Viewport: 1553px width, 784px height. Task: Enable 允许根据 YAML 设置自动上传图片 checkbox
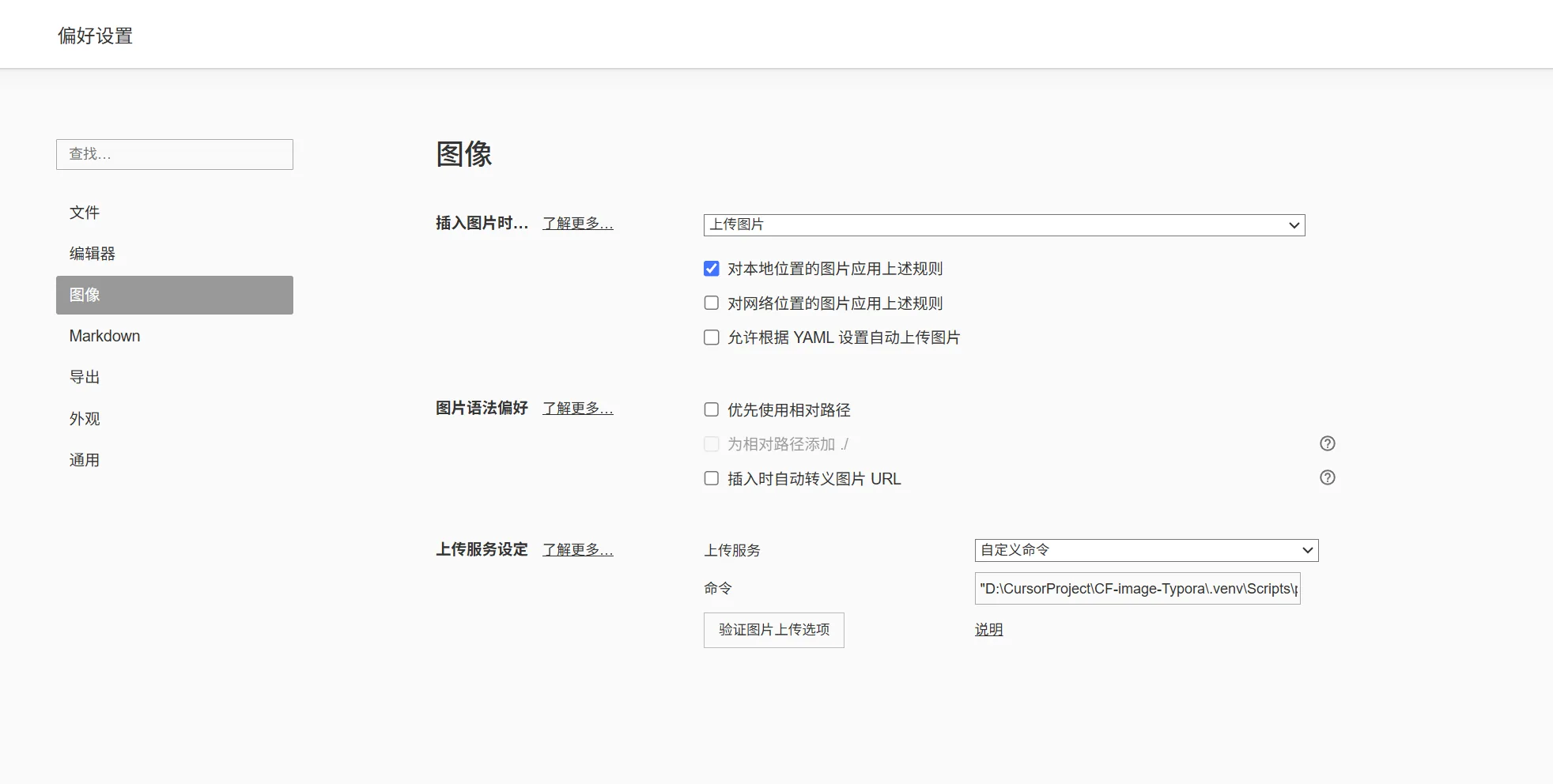pos(712,337)
